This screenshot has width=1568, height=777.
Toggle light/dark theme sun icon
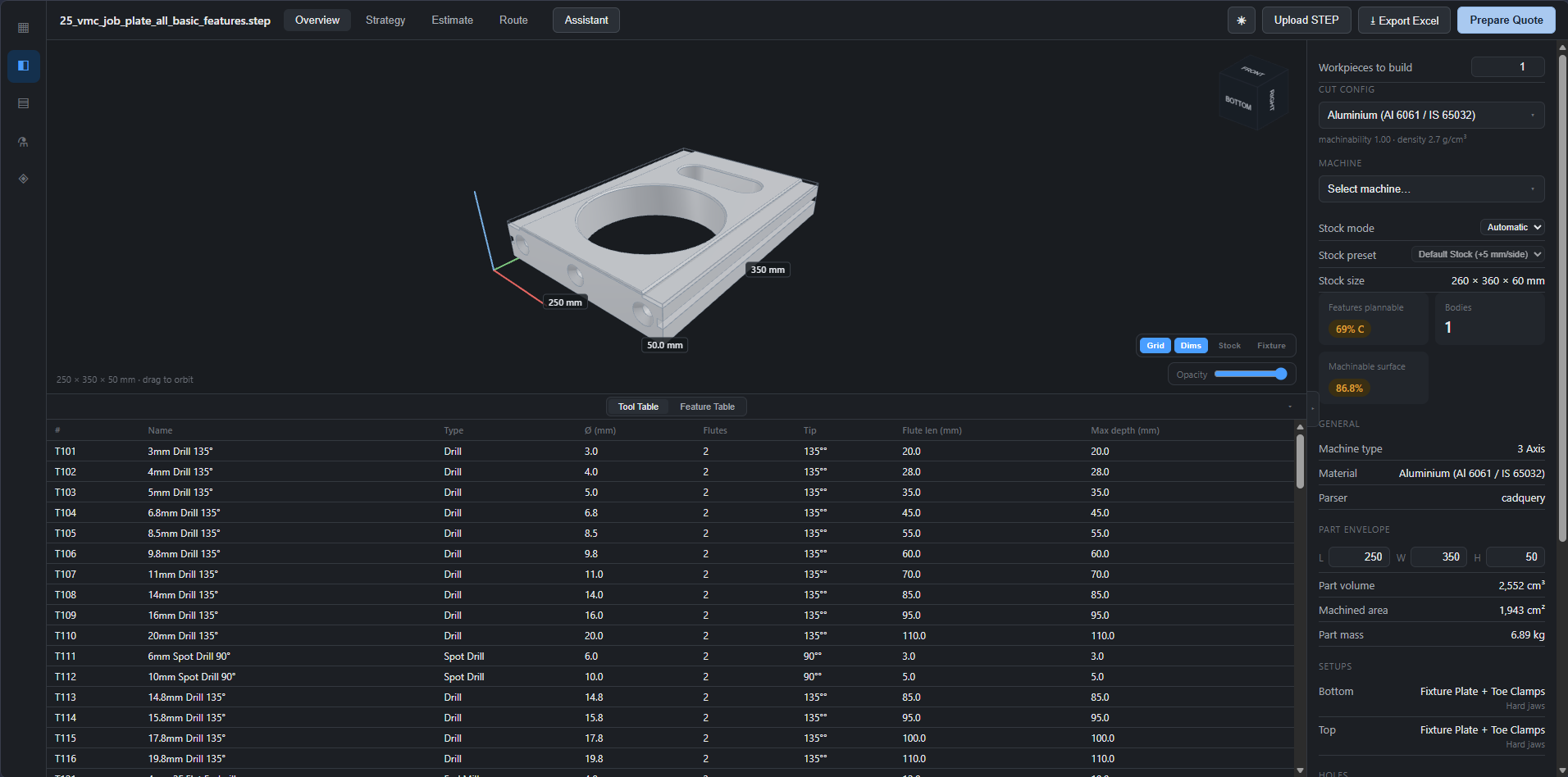click(1241, 20)
